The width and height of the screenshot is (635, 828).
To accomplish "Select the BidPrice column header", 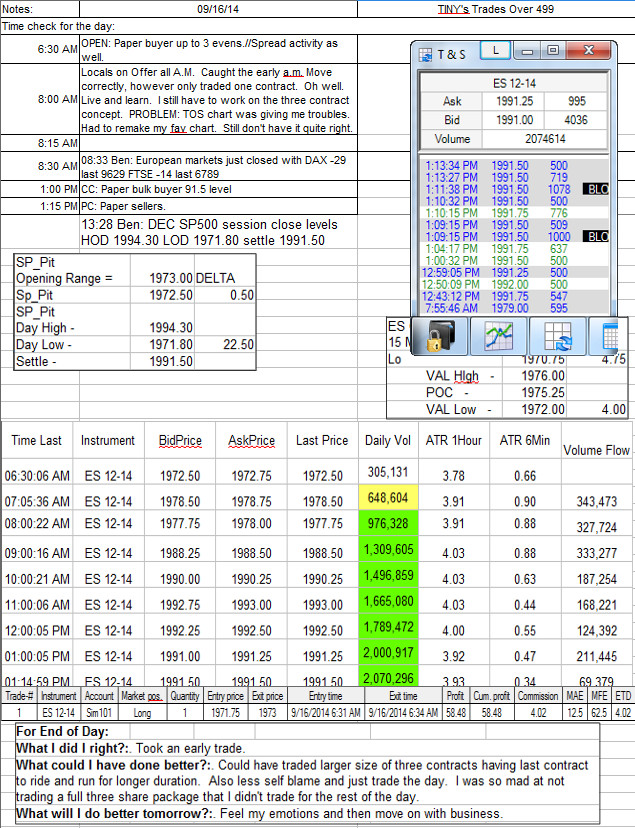I will coord(180,440).
